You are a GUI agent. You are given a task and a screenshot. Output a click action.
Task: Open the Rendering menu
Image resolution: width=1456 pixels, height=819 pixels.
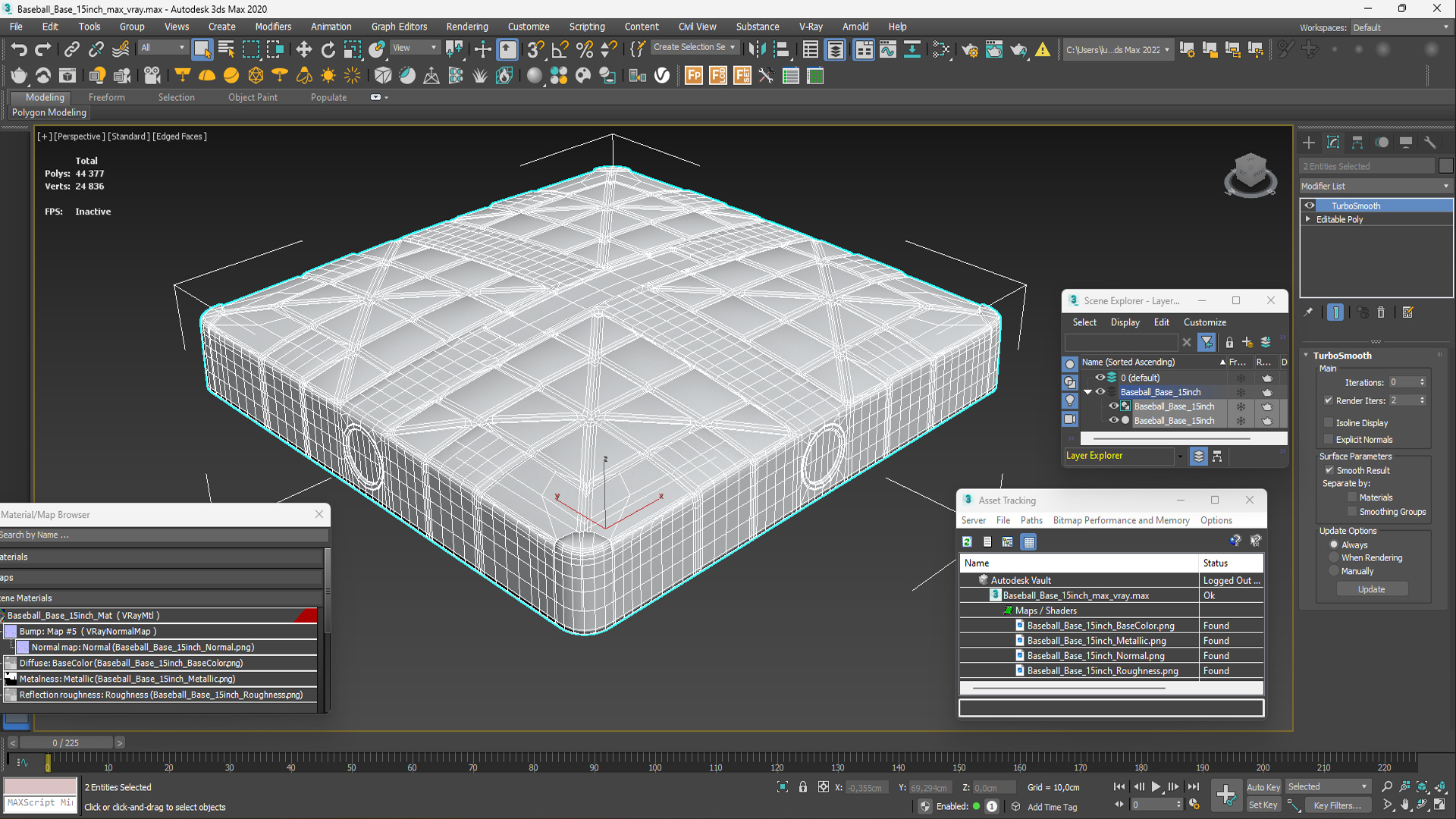(466, 27)
